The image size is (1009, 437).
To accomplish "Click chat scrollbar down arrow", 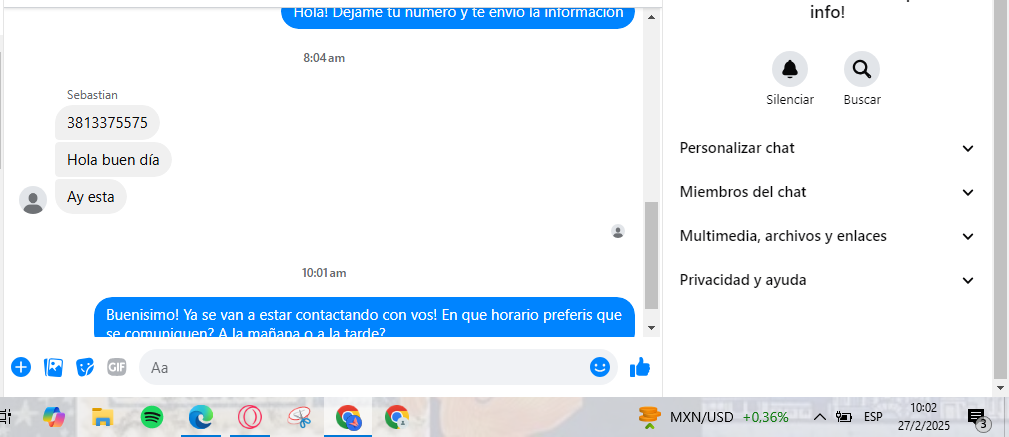I will [651, 328].
